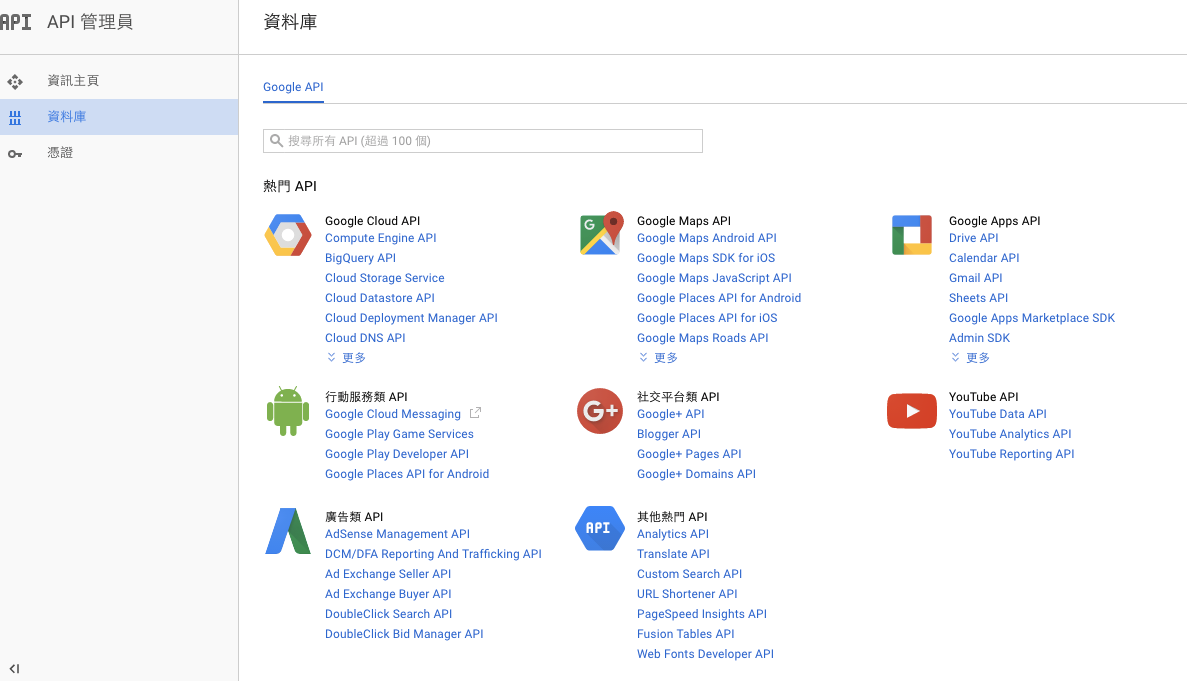
Task: Click the YouTube play icon
Action: pos(911,411)
